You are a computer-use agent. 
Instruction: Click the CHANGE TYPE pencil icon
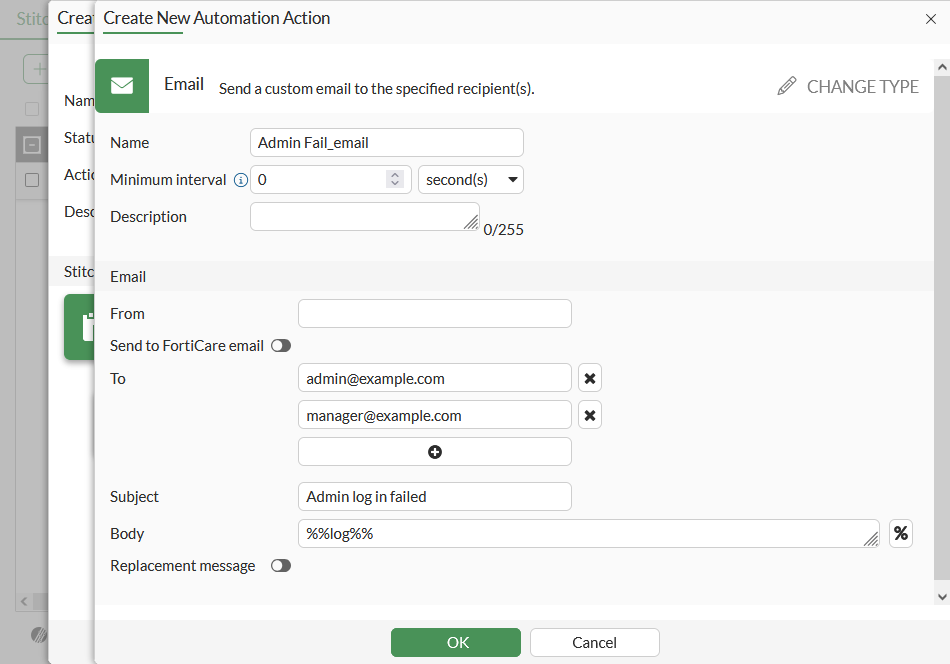coord(787,87)
